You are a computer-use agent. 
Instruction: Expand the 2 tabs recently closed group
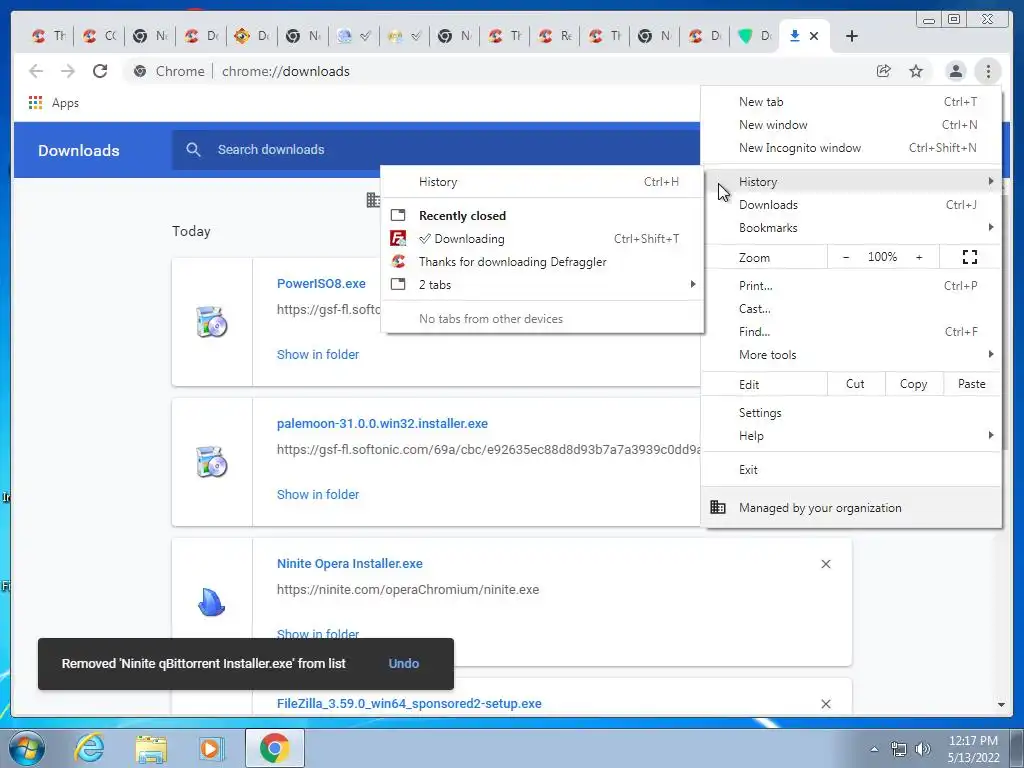[x=543, y=285]
